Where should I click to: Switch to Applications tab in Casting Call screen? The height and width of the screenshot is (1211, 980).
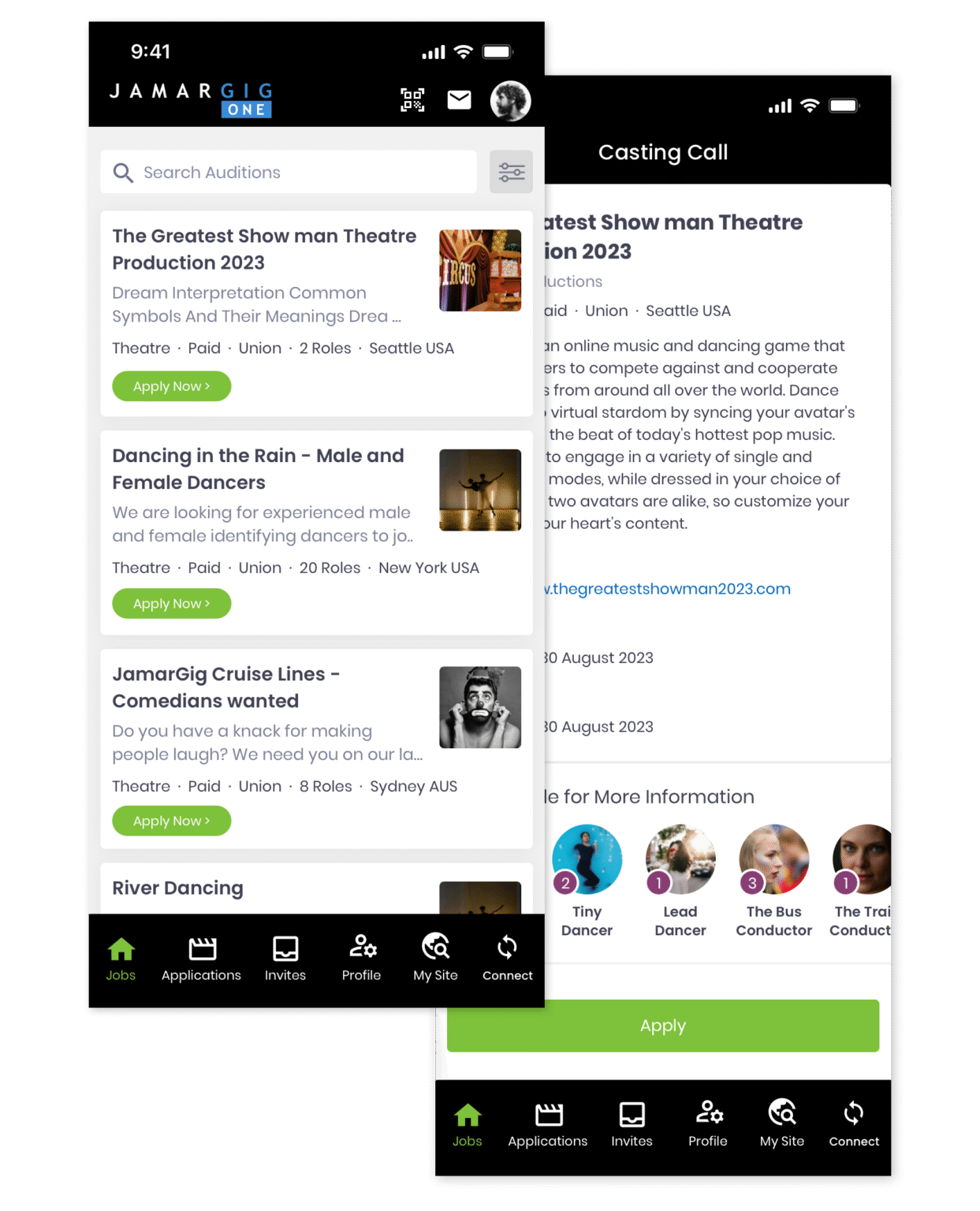pyautogui.click(x=548, y=1125)
